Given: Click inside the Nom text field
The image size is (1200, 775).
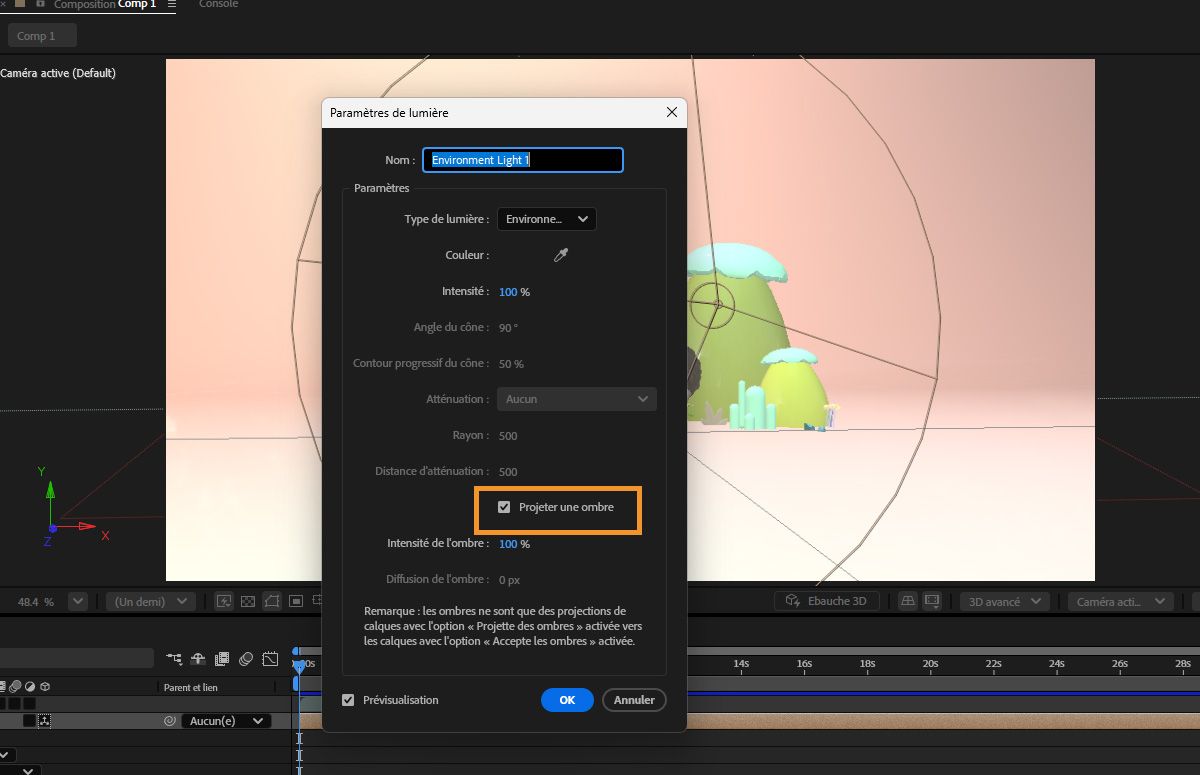Looking at the screenshot, I should coord(522,160).
